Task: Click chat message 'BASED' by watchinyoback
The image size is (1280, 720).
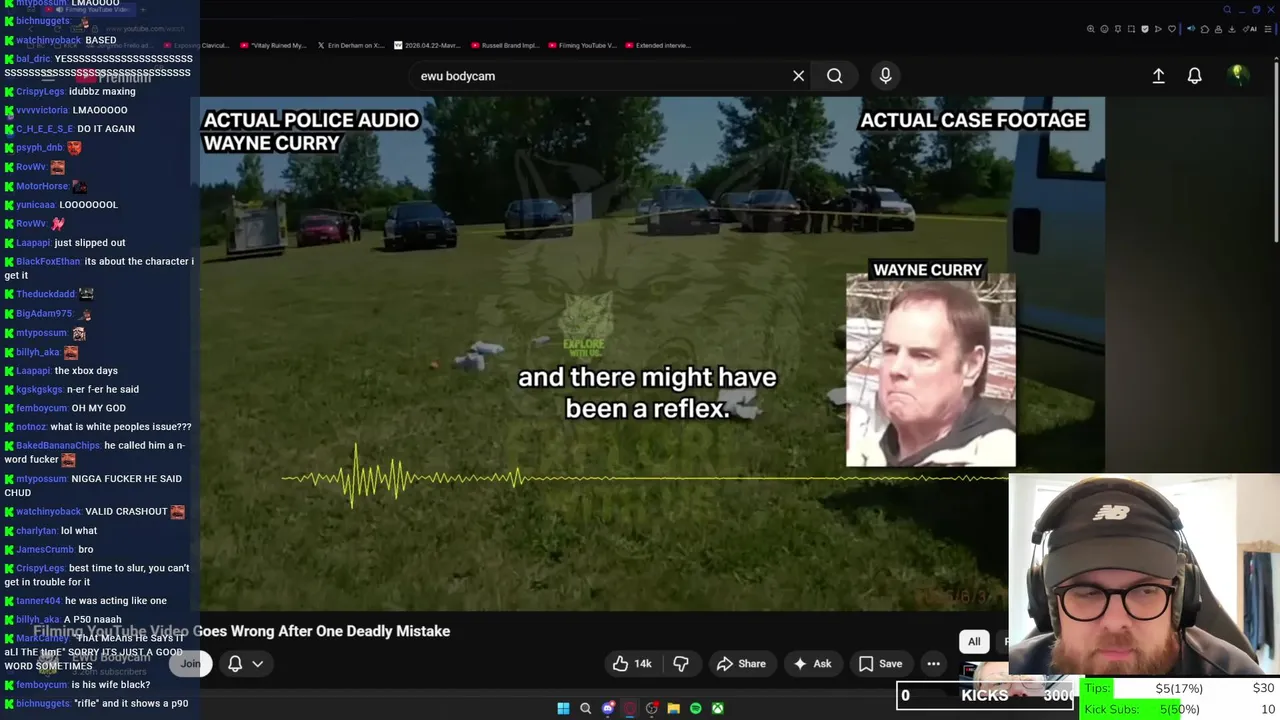Action: click(101, 40)
